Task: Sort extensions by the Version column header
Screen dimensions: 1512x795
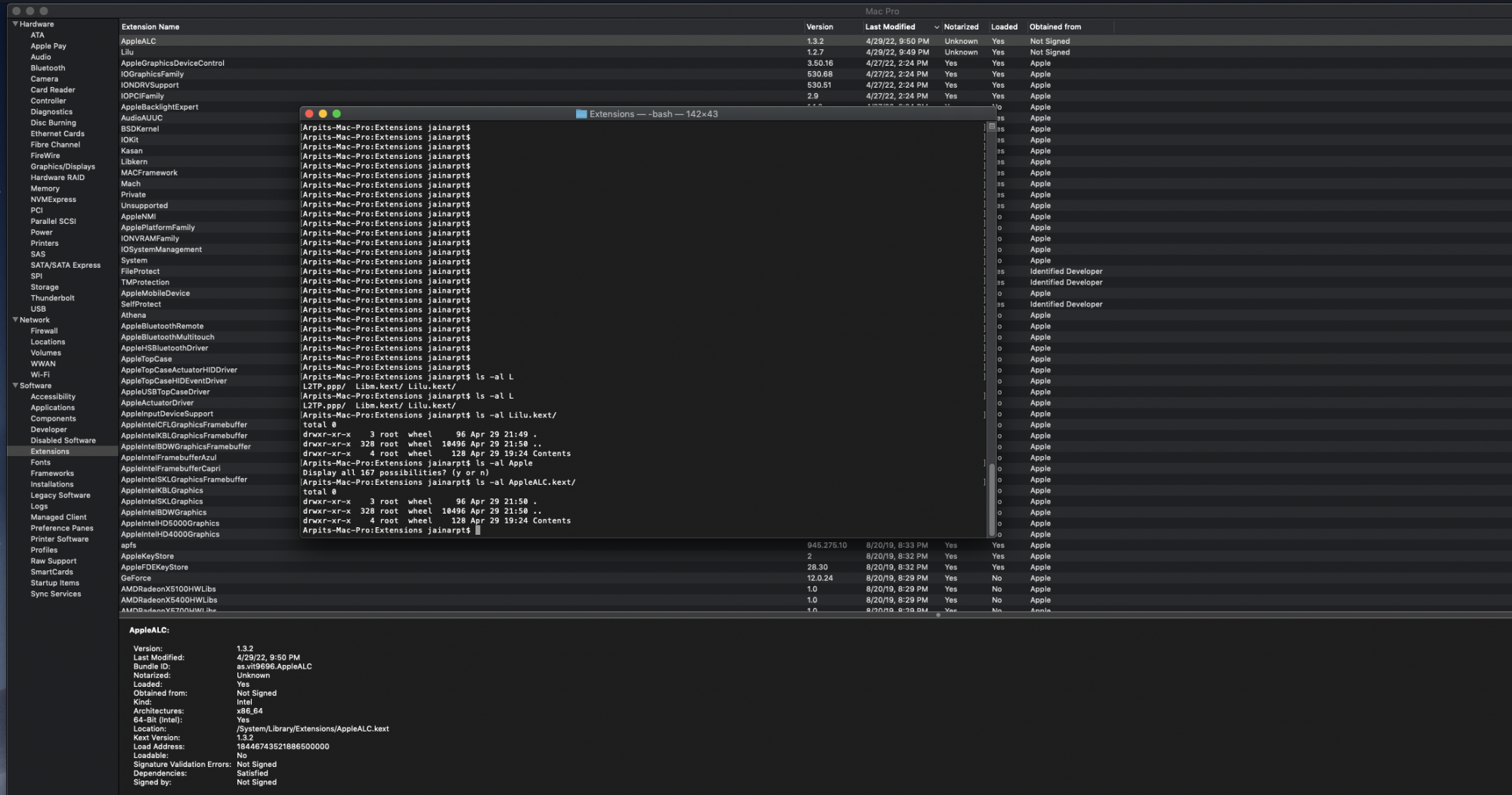Action: coord(820,27)
